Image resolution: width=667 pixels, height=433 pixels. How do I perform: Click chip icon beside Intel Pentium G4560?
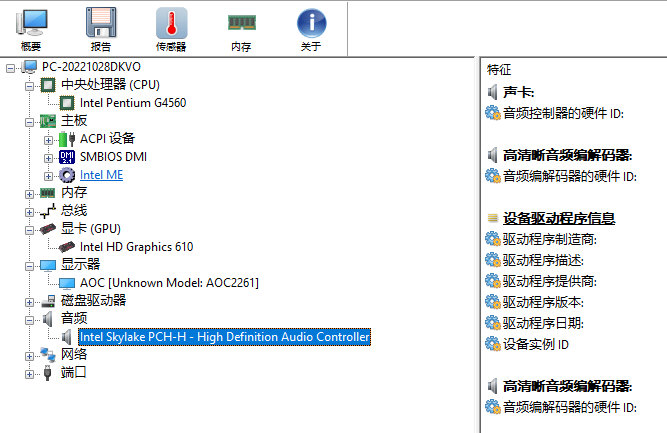[x=67, y=103]
